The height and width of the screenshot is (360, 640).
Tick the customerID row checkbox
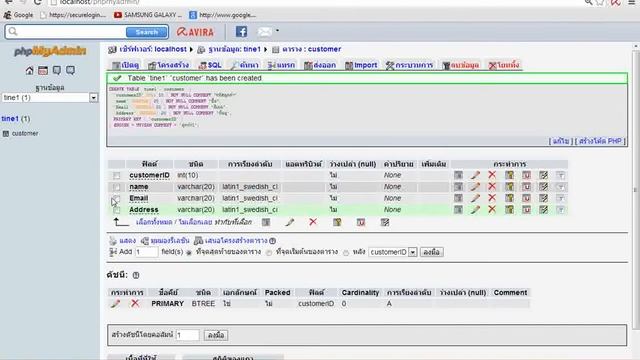coord(117,176)
